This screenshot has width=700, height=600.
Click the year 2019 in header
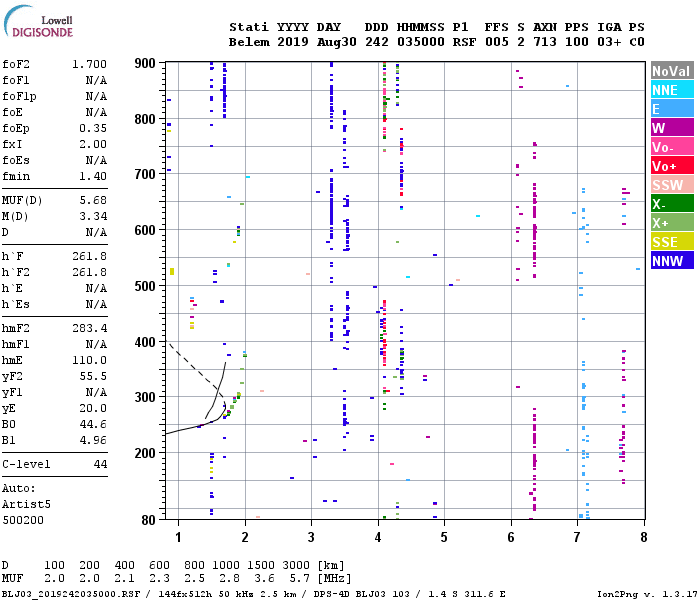click(293, 42)
